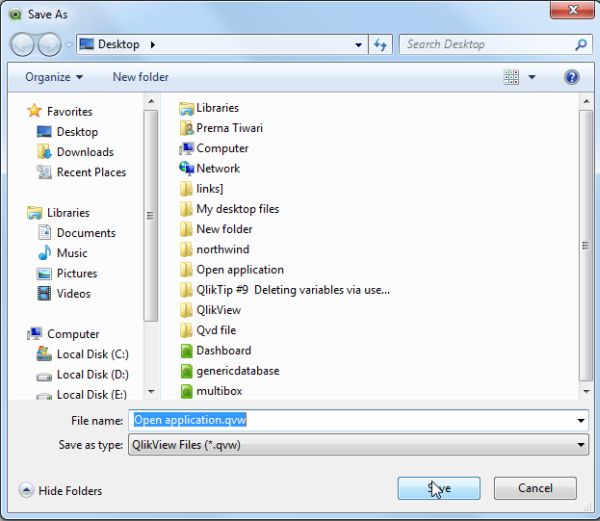Screen dimensions: 600x521
Task: Click the Prerna Tiwari user folder icon
Action: pos(186,128)
